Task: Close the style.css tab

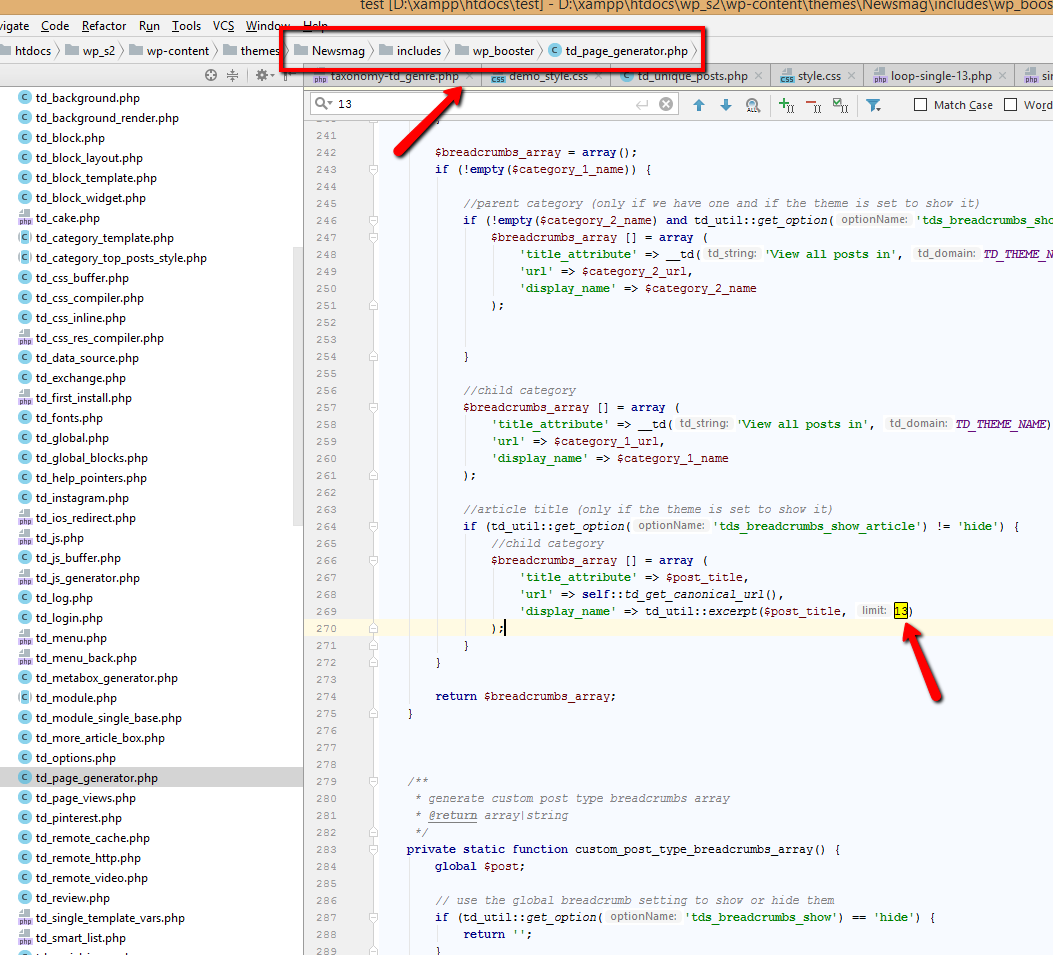Action: pos(852,76)
